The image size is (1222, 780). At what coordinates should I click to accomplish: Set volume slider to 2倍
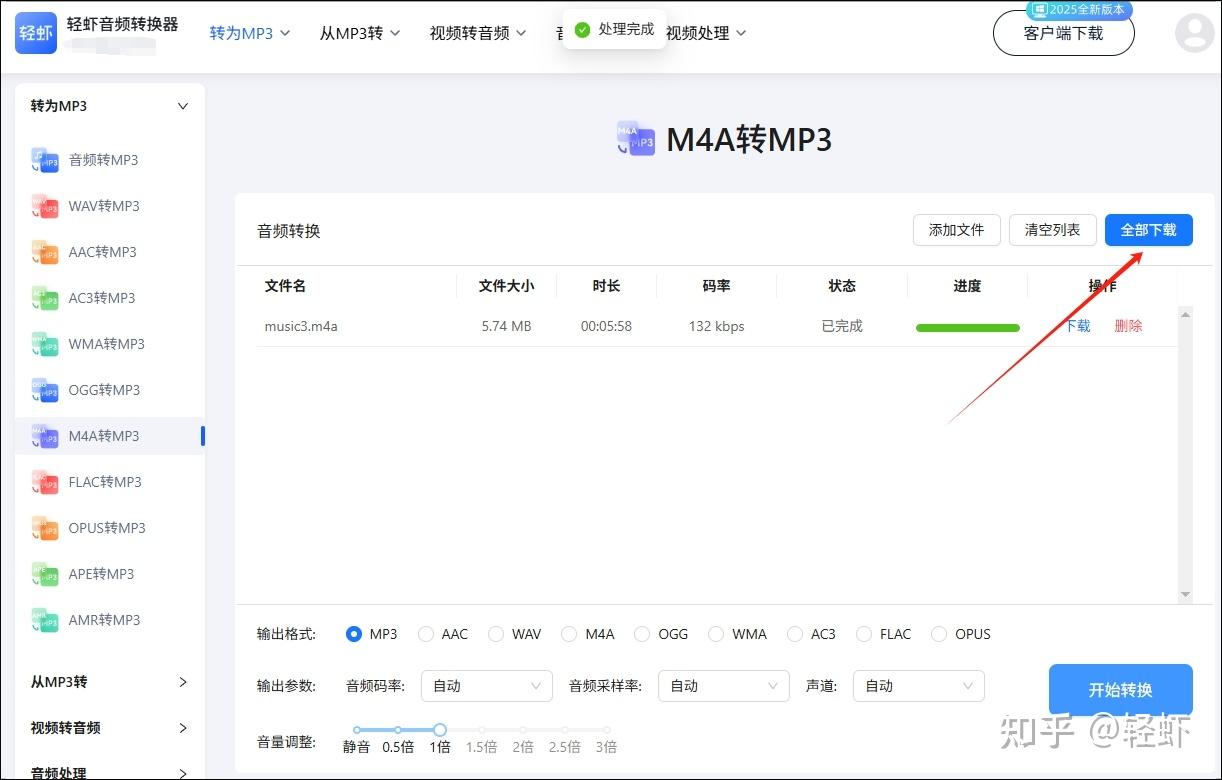522,730
